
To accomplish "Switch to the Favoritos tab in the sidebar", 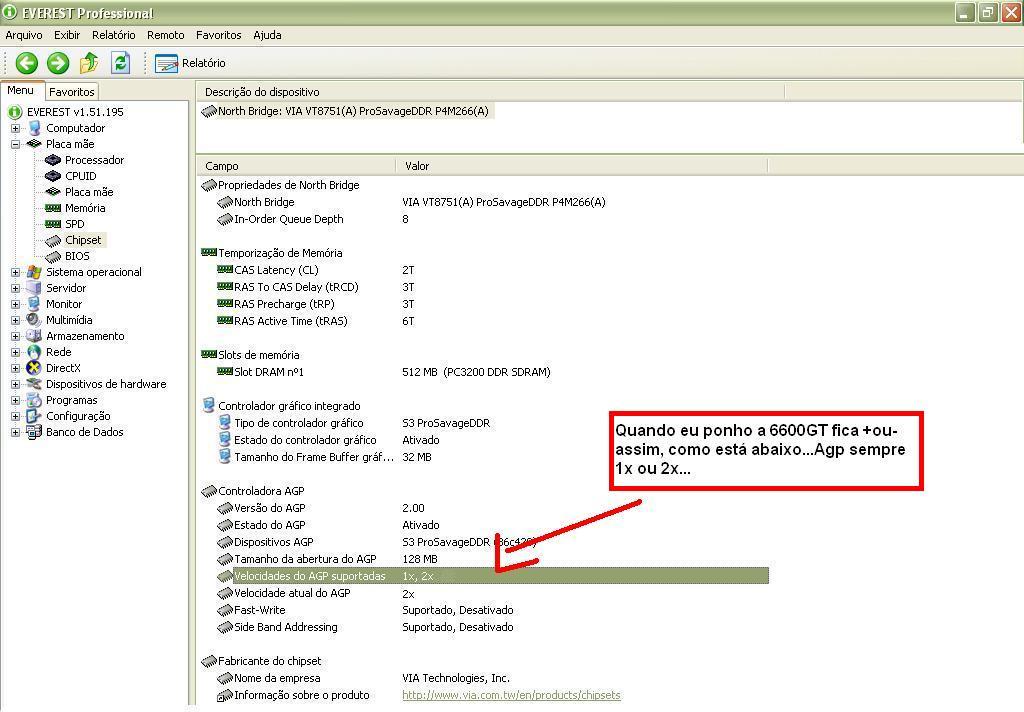I will (72, 92).
